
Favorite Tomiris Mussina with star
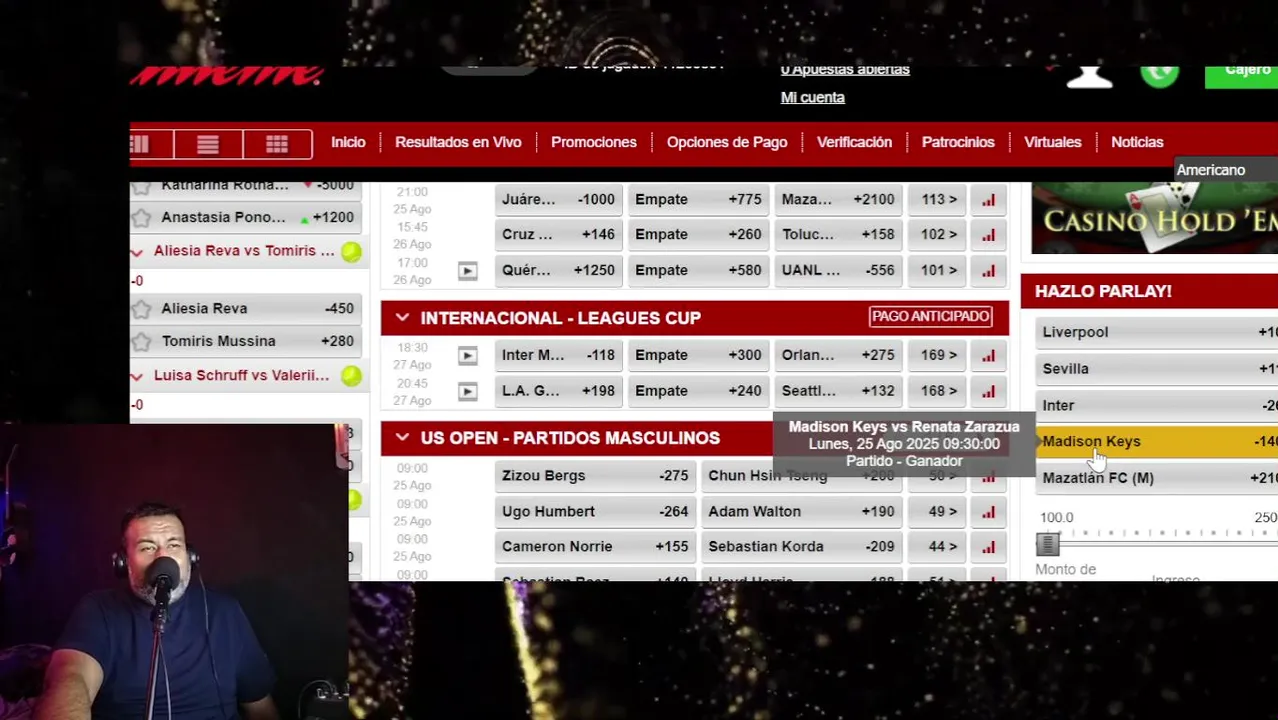coord(141,342)
